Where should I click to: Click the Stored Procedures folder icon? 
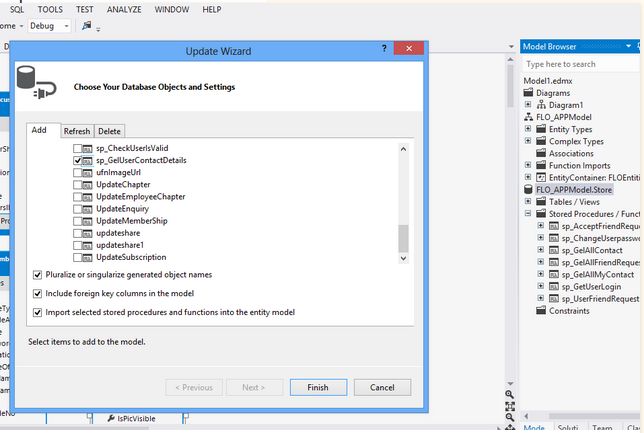pos(541,214)
